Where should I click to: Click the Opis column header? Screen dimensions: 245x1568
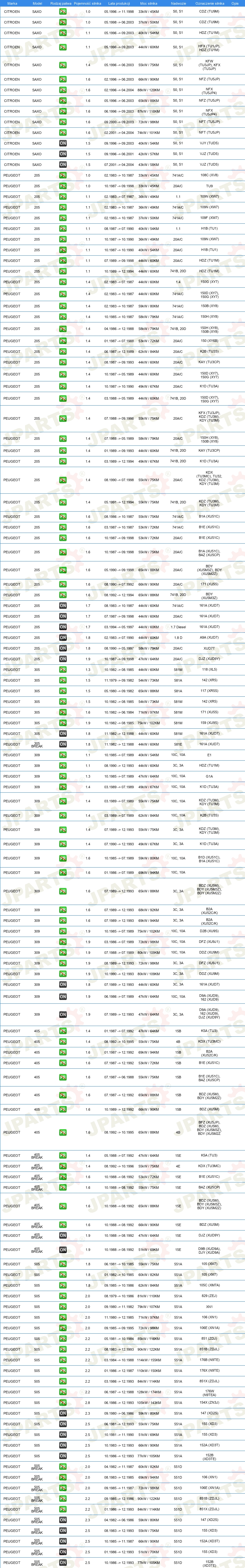tap(235, 3)
